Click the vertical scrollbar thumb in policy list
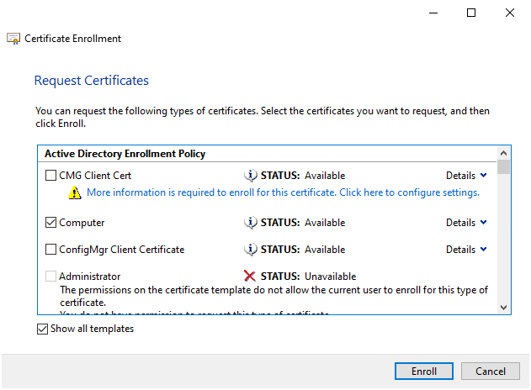 tap(504, 167)
